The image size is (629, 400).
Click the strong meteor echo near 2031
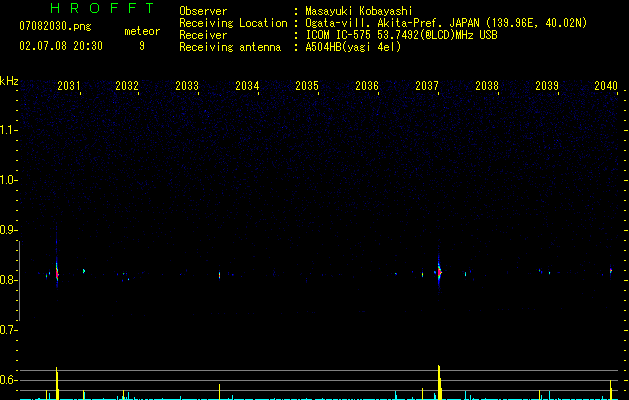point(57,272)
